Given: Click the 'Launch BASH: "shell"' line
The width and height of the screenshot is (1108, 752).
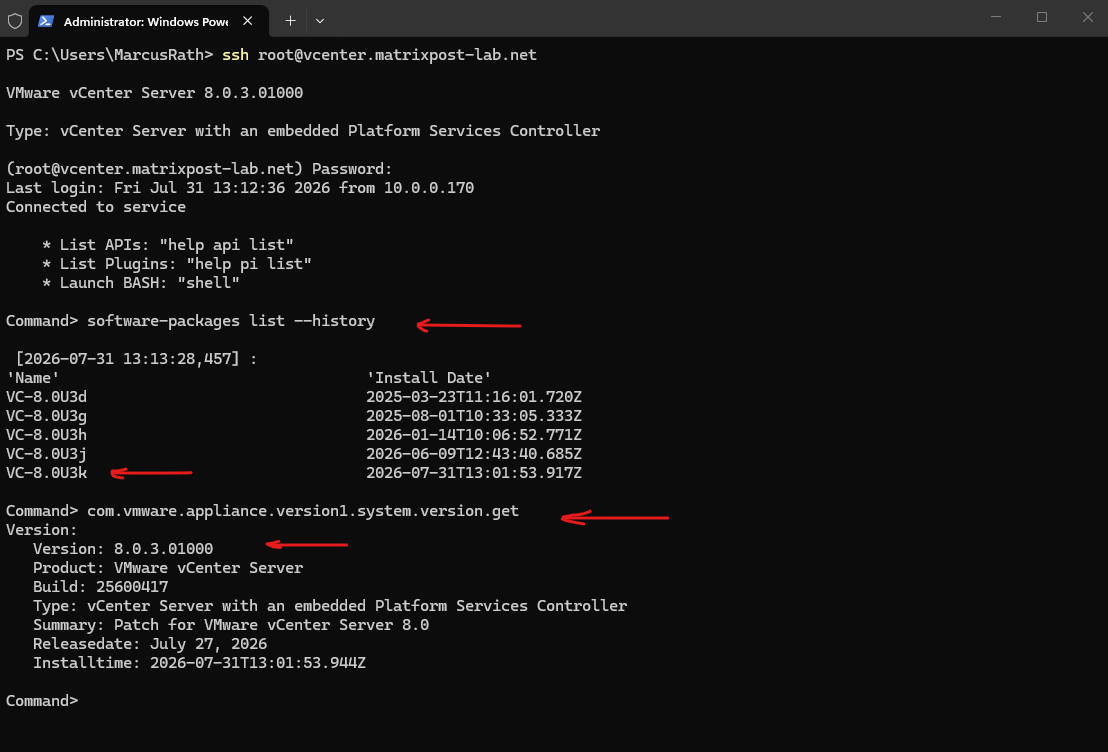Looking at the screenshot, I should (141, 283).
